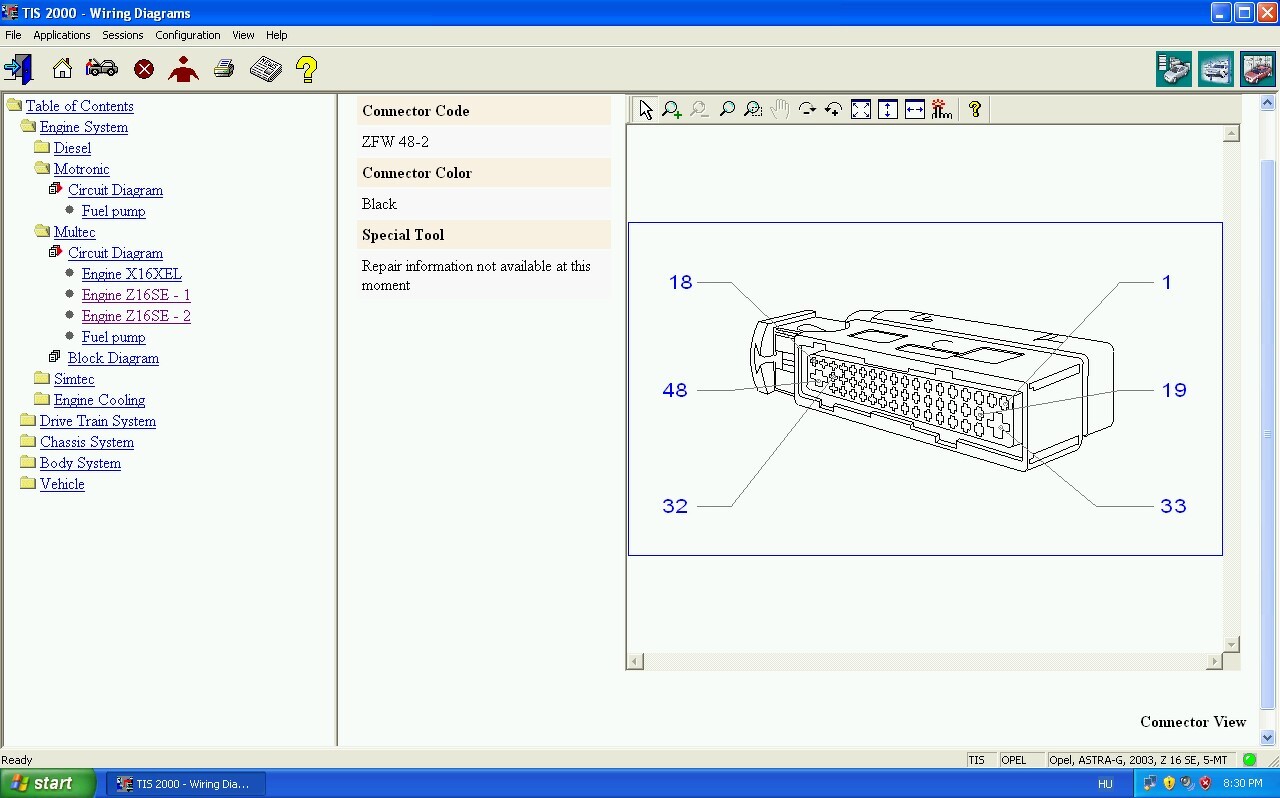1280x798 pixels.
Task: Click the zoom in magnifier with plus
Action: coord(672,110)
